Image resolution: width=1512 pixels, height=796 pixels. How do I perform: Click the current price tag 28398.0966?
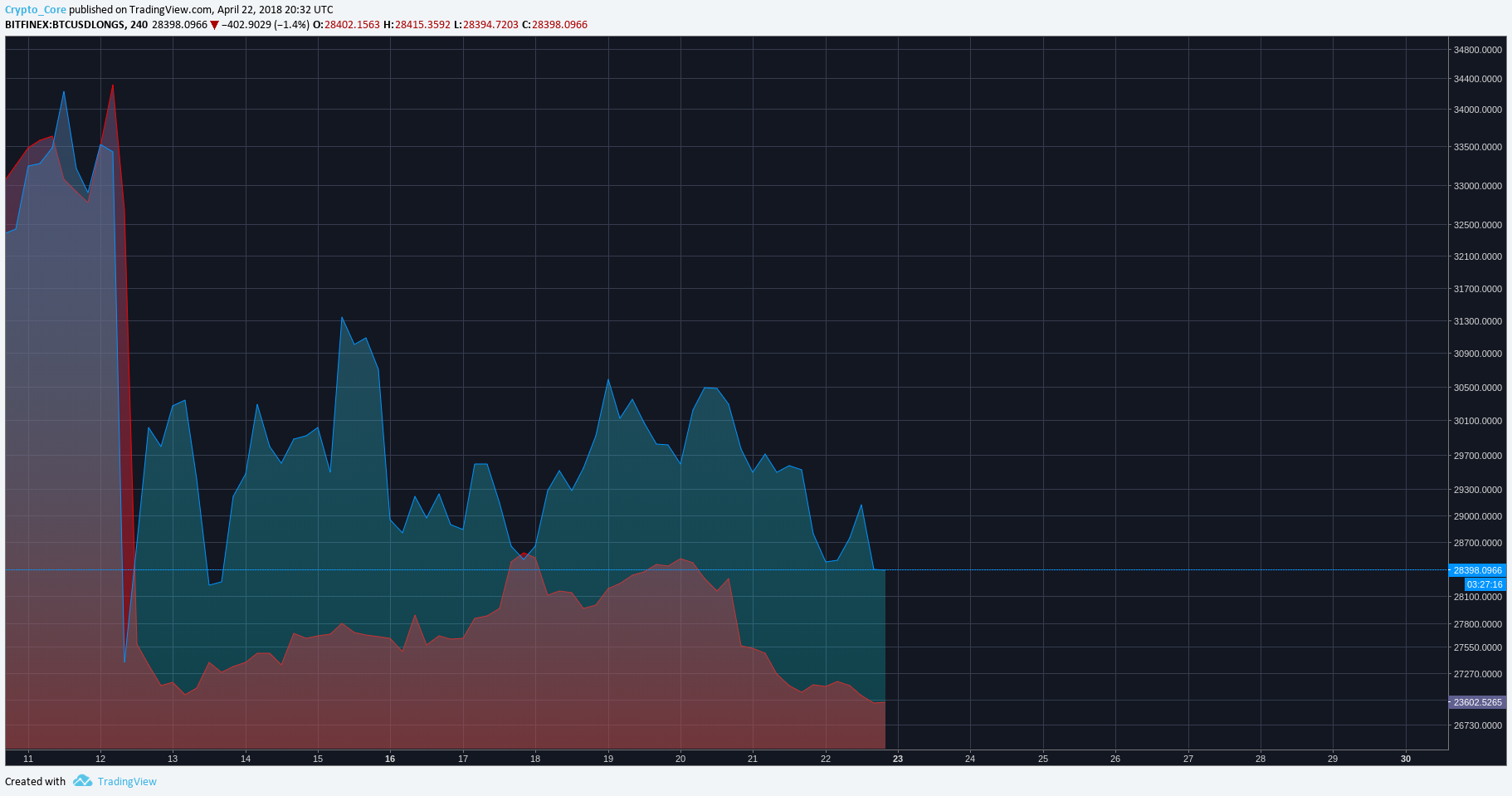coord(1478,570)
